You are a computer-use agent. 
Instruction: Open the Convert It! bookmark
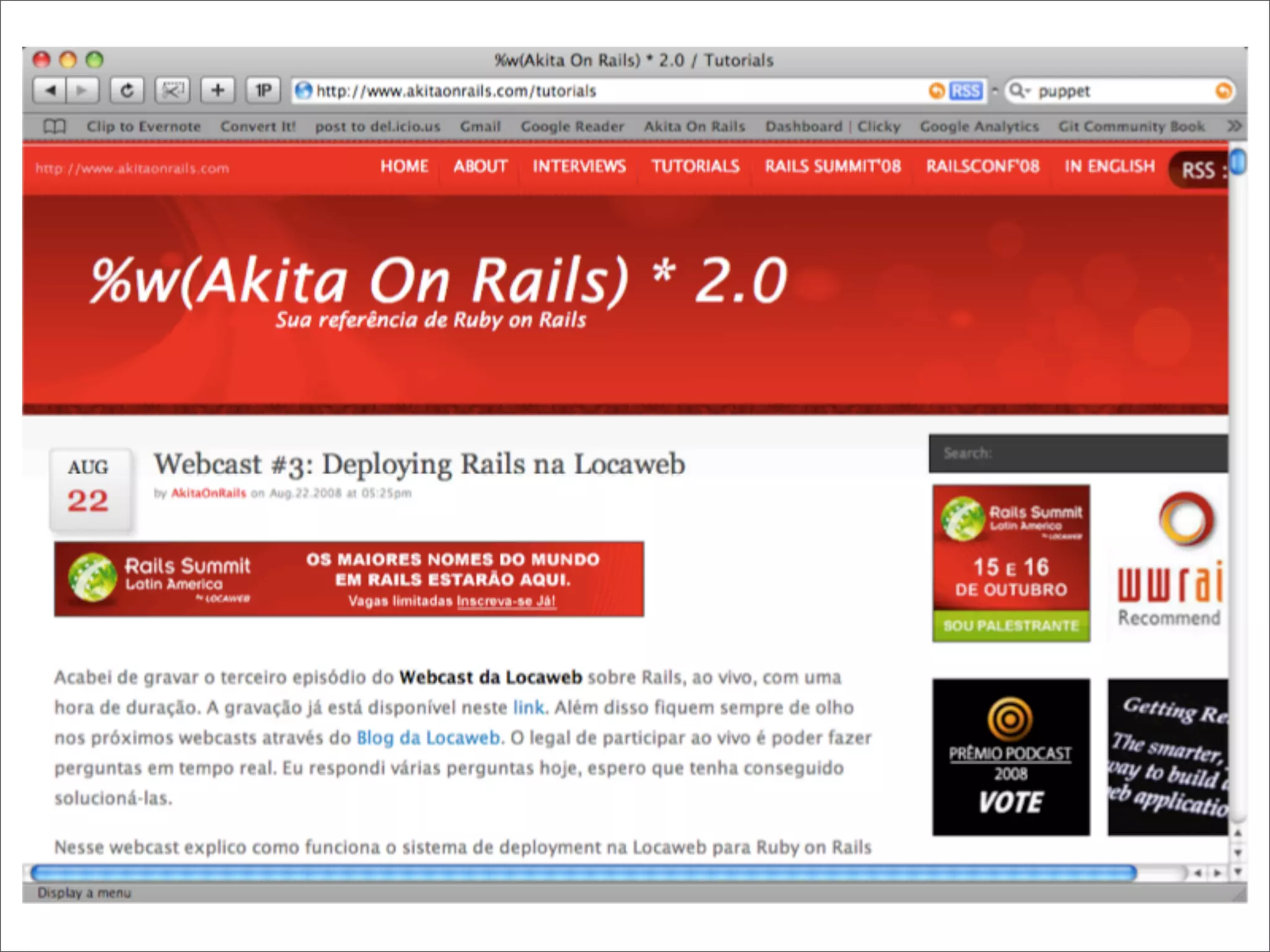click(258, 126)
